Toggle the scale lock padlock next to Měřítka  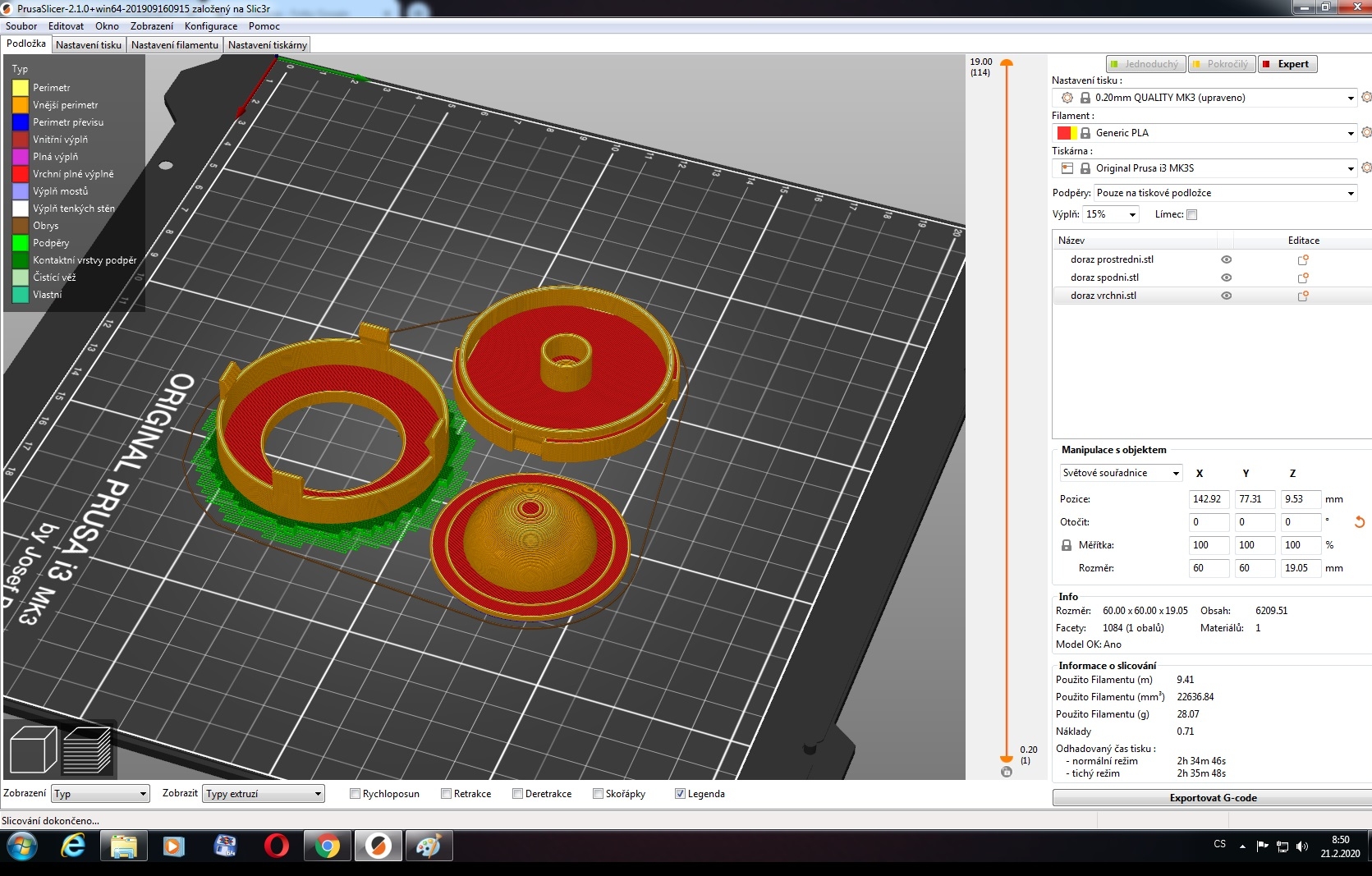pos(1067,545)
